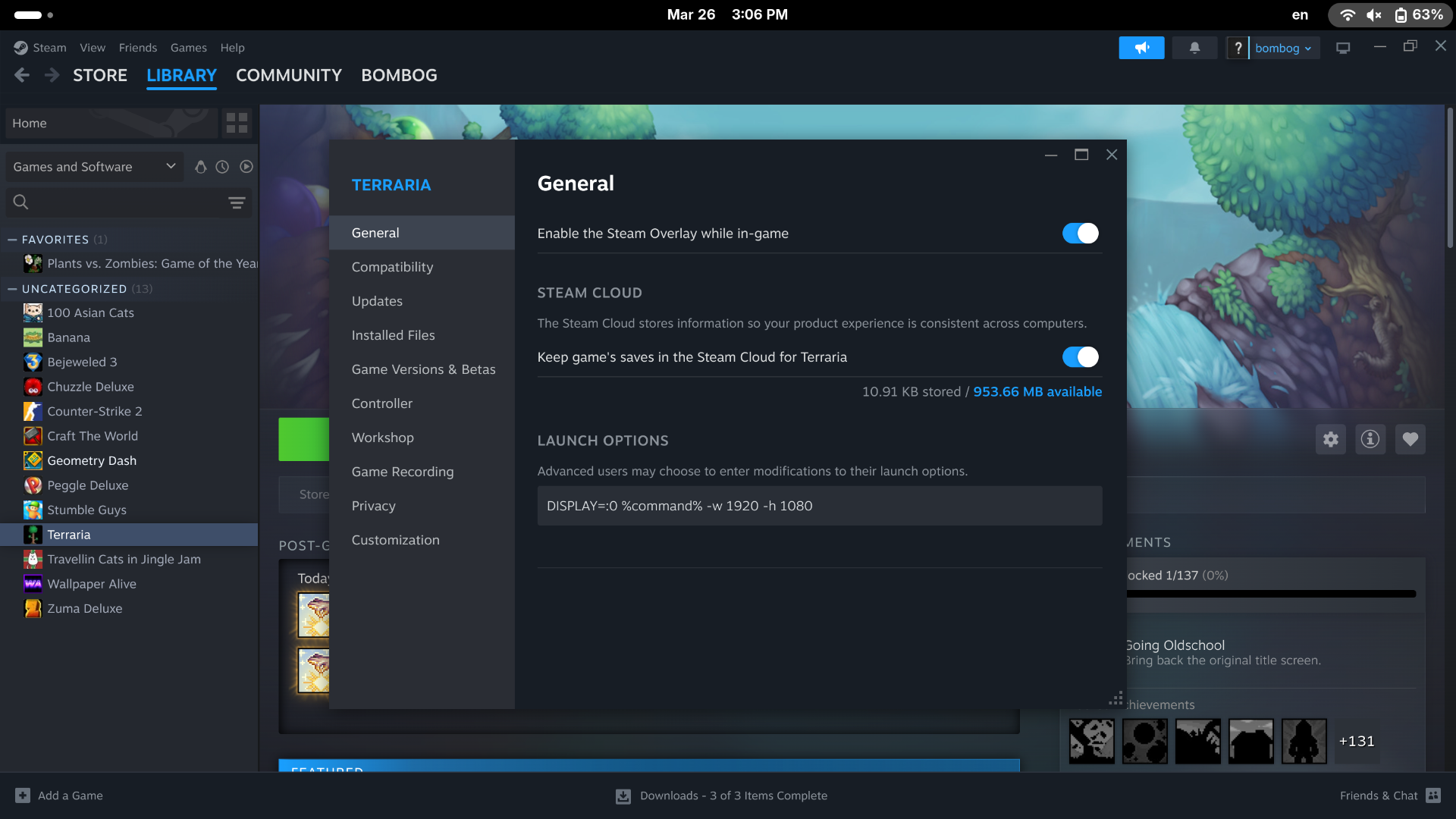The width and height of the screenshot is (1456, 819).
Task: Open the bombog account dropdown
Action: tap(1284, 48)
